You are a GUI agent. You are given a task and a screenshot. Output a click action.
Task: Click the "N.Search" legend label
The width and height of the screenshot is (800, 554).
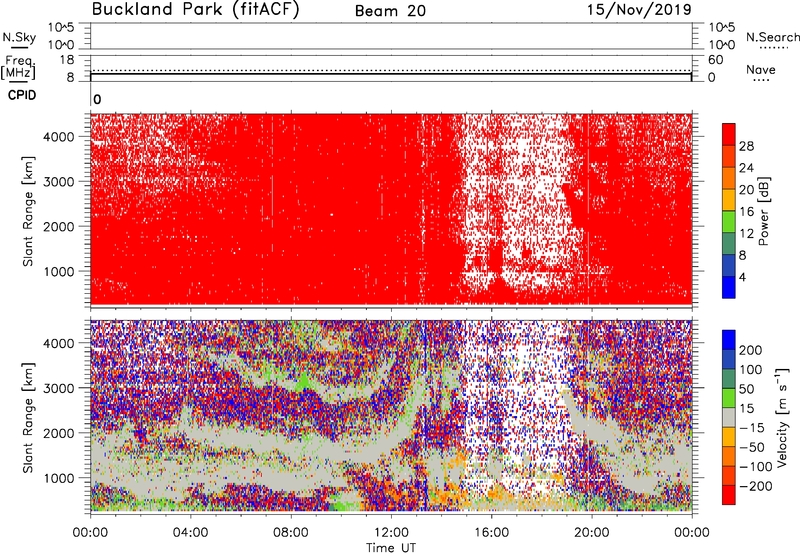coord(772,37)
